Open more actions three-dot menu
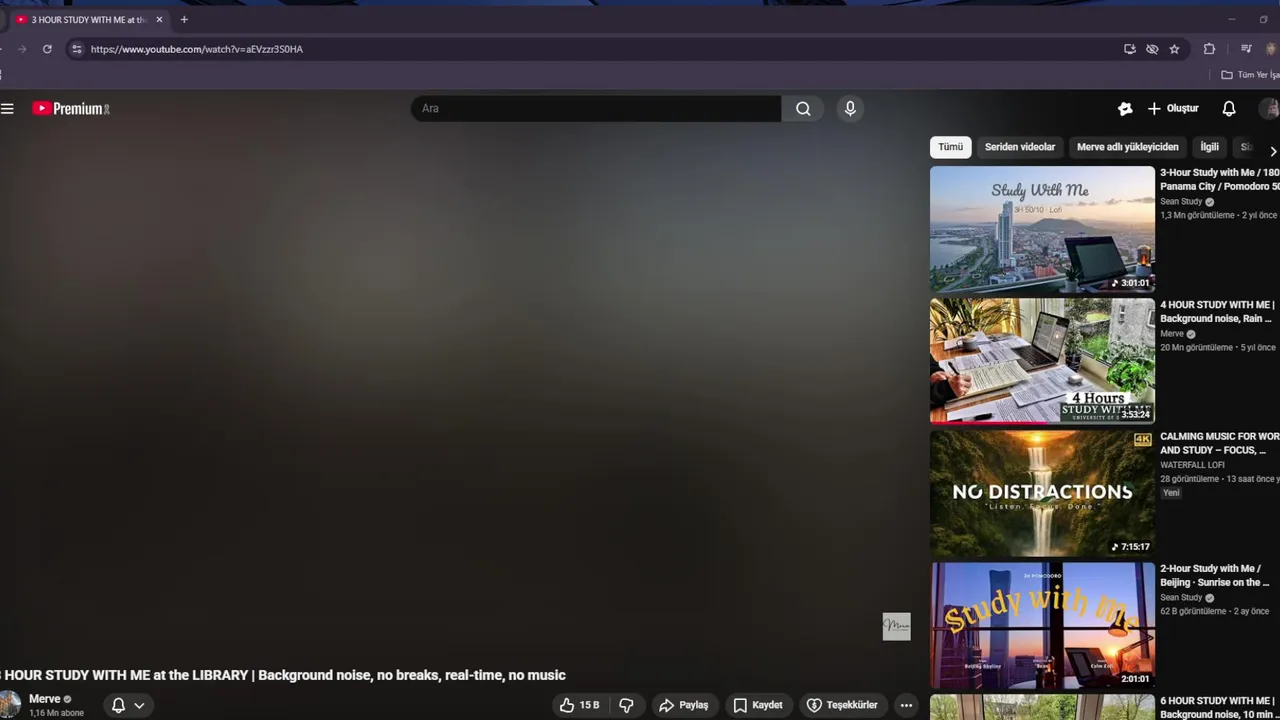Image resolution: width=1280 pixels, height=720 pixels. click(906, 705)
